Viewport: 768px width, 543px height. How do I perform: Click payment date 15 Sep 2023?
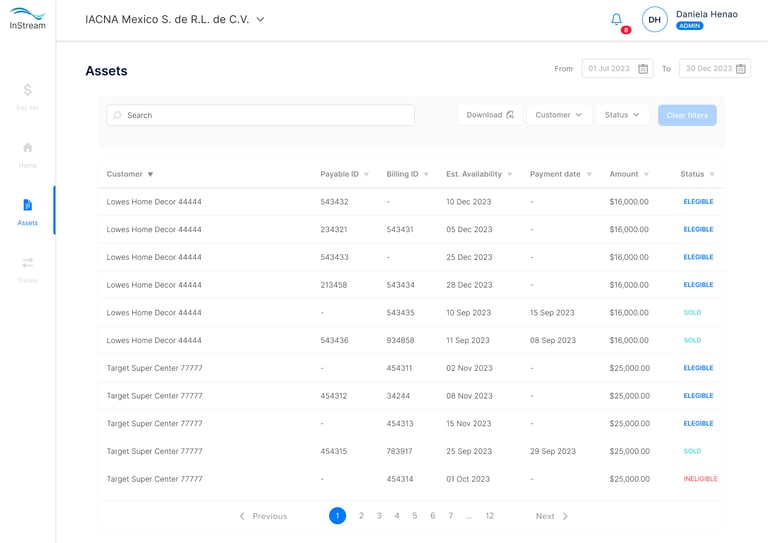[552, 312]
